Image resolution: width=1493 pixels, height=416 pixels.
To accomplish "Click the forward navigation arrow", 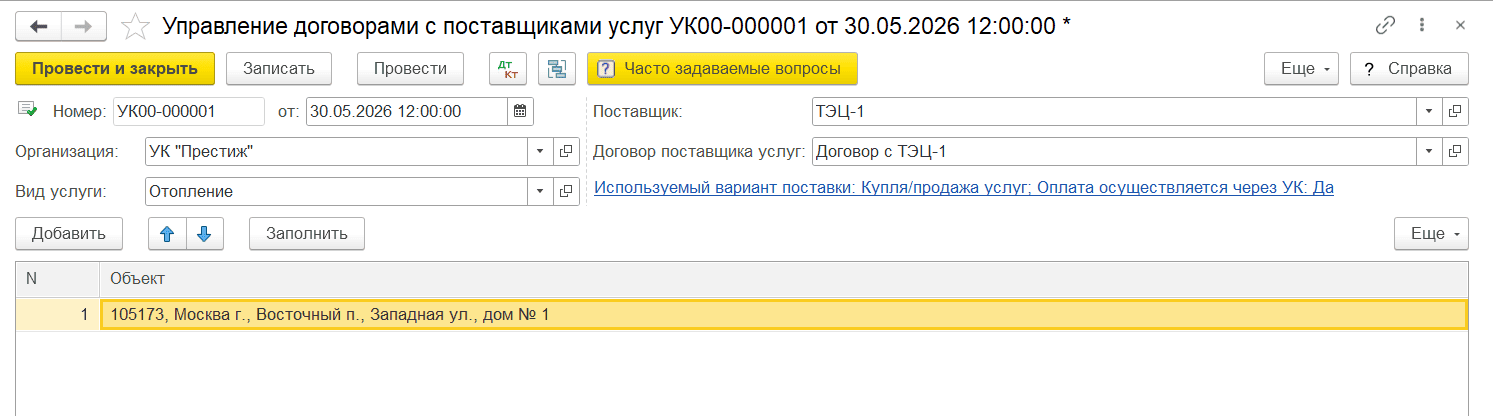I will [84, 27].
